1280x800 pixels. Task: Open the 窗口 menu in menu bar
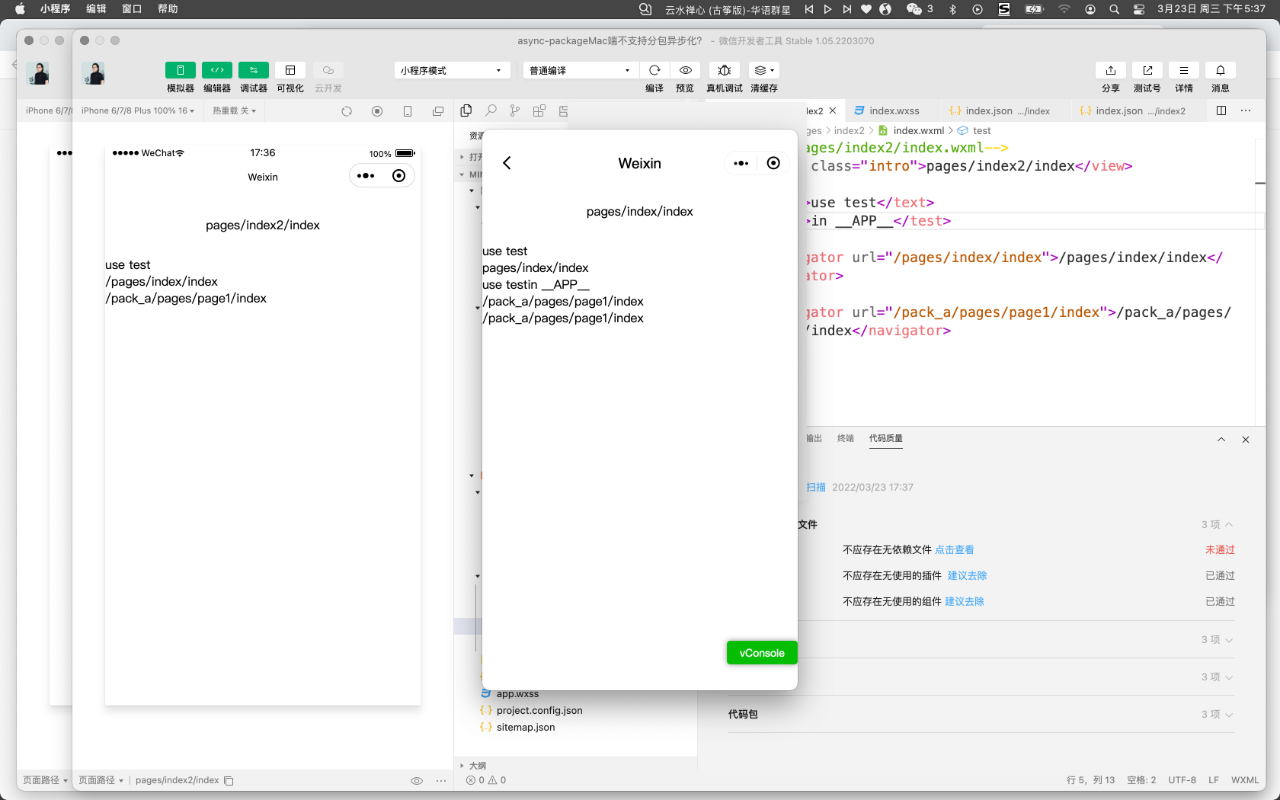point(132,9)
